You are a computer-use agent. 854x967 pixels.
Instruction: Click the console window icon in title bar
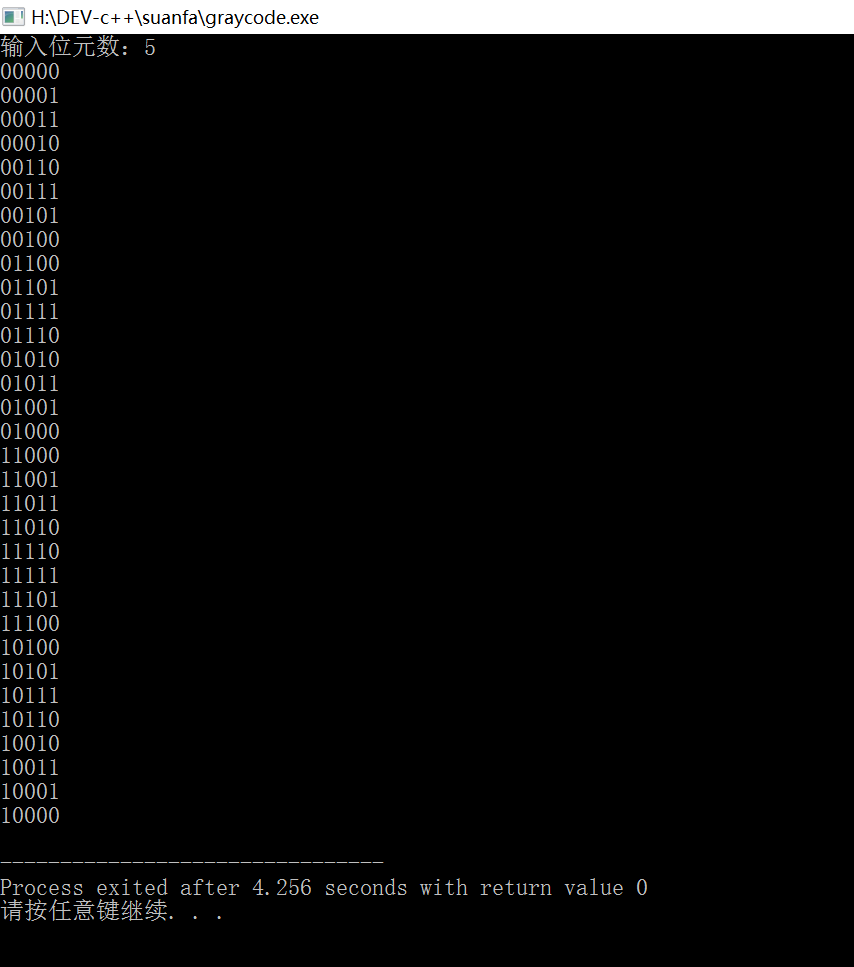13,17
